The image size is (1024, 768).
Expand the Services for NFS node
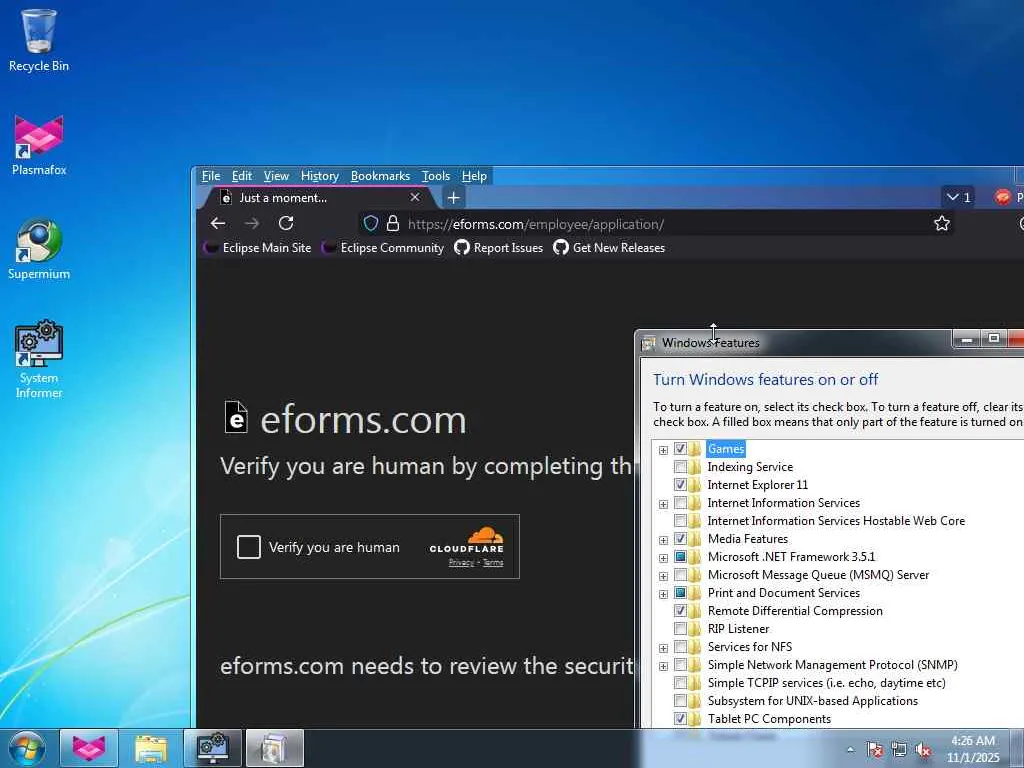coord(664,648)
